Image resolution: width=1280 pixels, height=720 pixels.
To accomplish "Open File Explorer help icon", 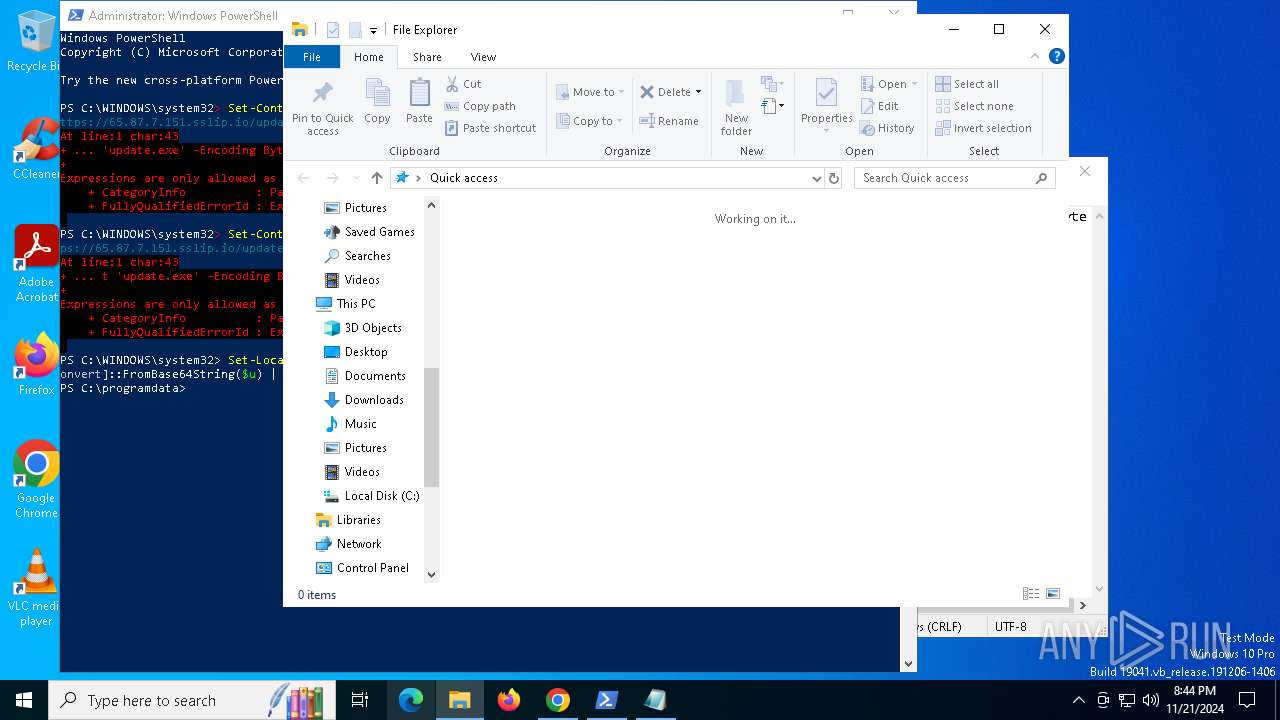I will (1056, 56).
